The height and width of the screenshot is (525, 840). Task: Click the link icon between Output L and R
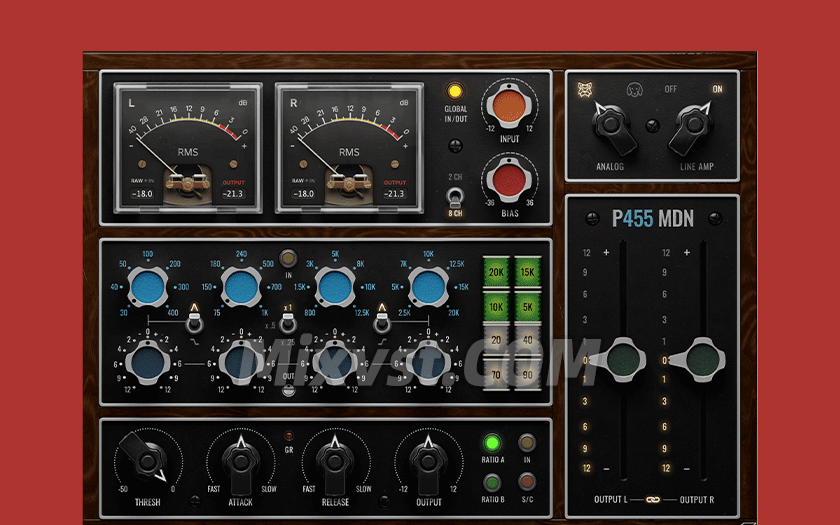pyautogui.click(x=652, y=499)
